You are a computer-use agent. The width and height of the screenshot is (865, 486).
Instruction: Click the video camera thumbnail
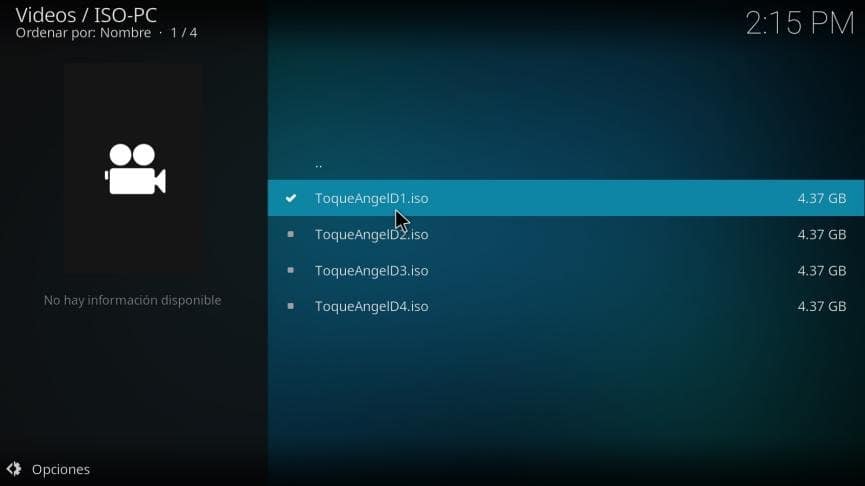tap(133, 169)
